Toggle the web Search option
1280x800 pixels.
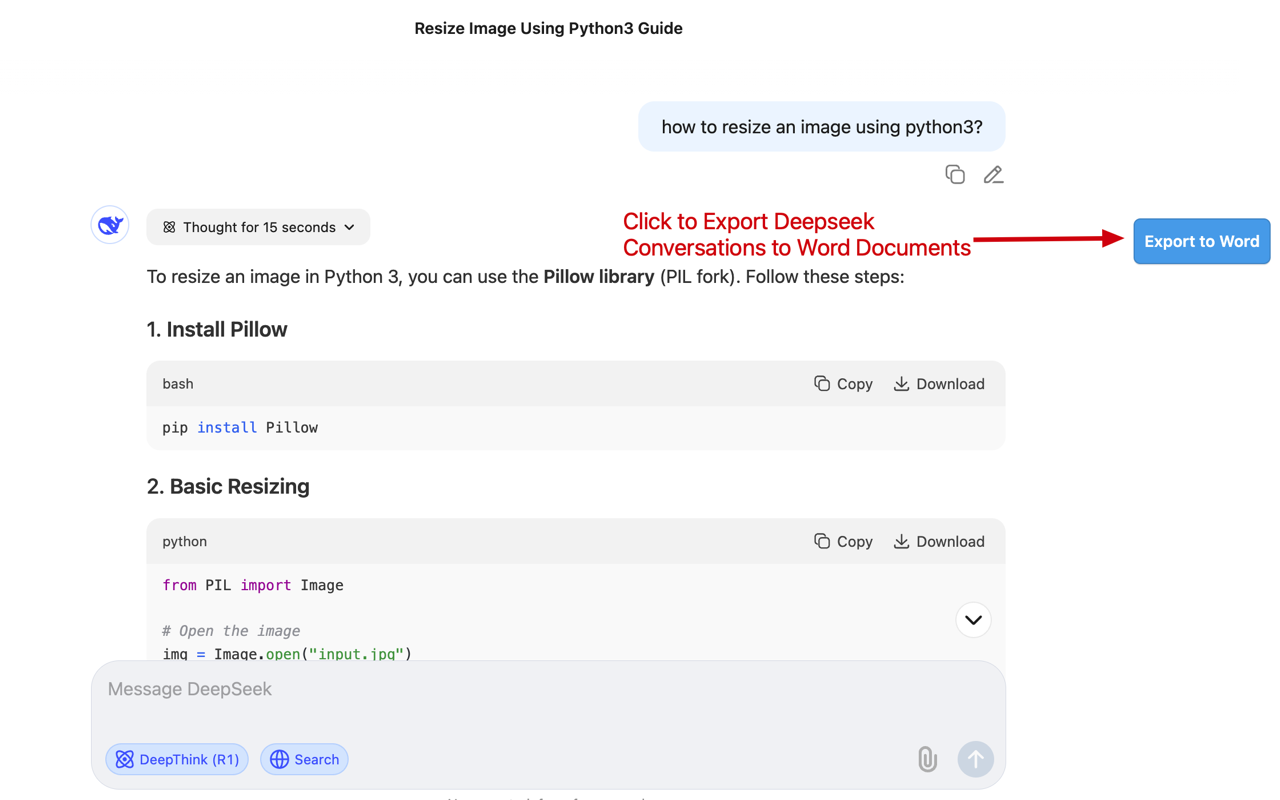point(304,759)
